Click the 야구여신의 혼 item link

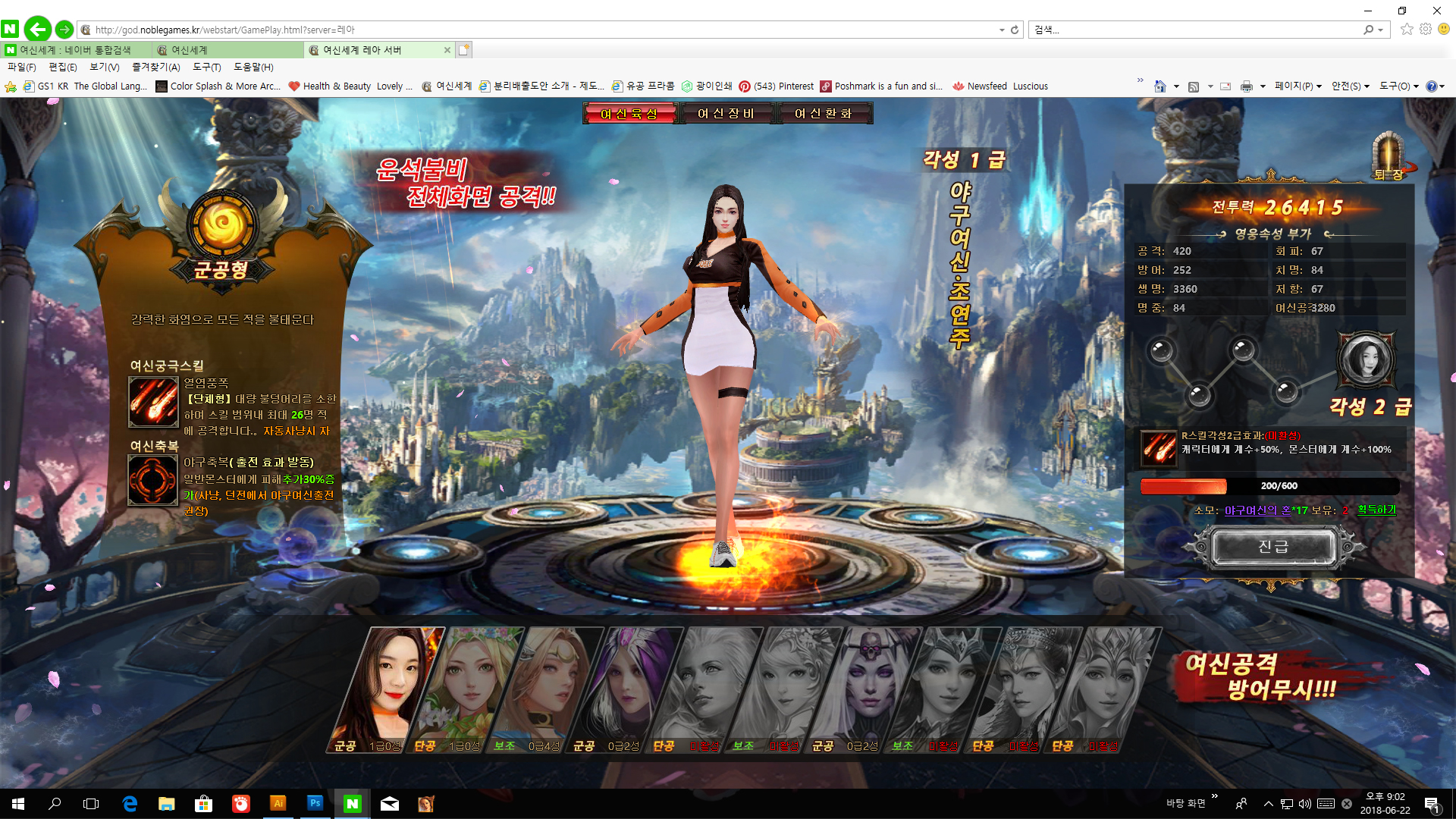pyautogui.click(x=1257, y=510)
